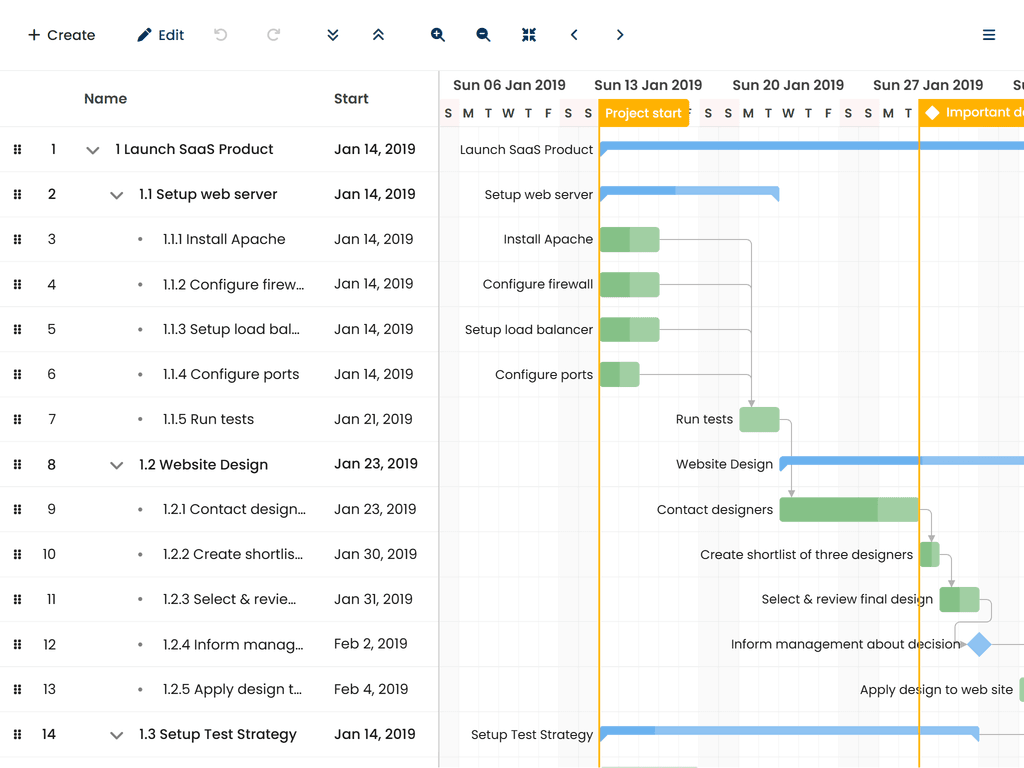Expand all tasks with double-chevron down
The image size is (1024, 768).
point(333,35)
